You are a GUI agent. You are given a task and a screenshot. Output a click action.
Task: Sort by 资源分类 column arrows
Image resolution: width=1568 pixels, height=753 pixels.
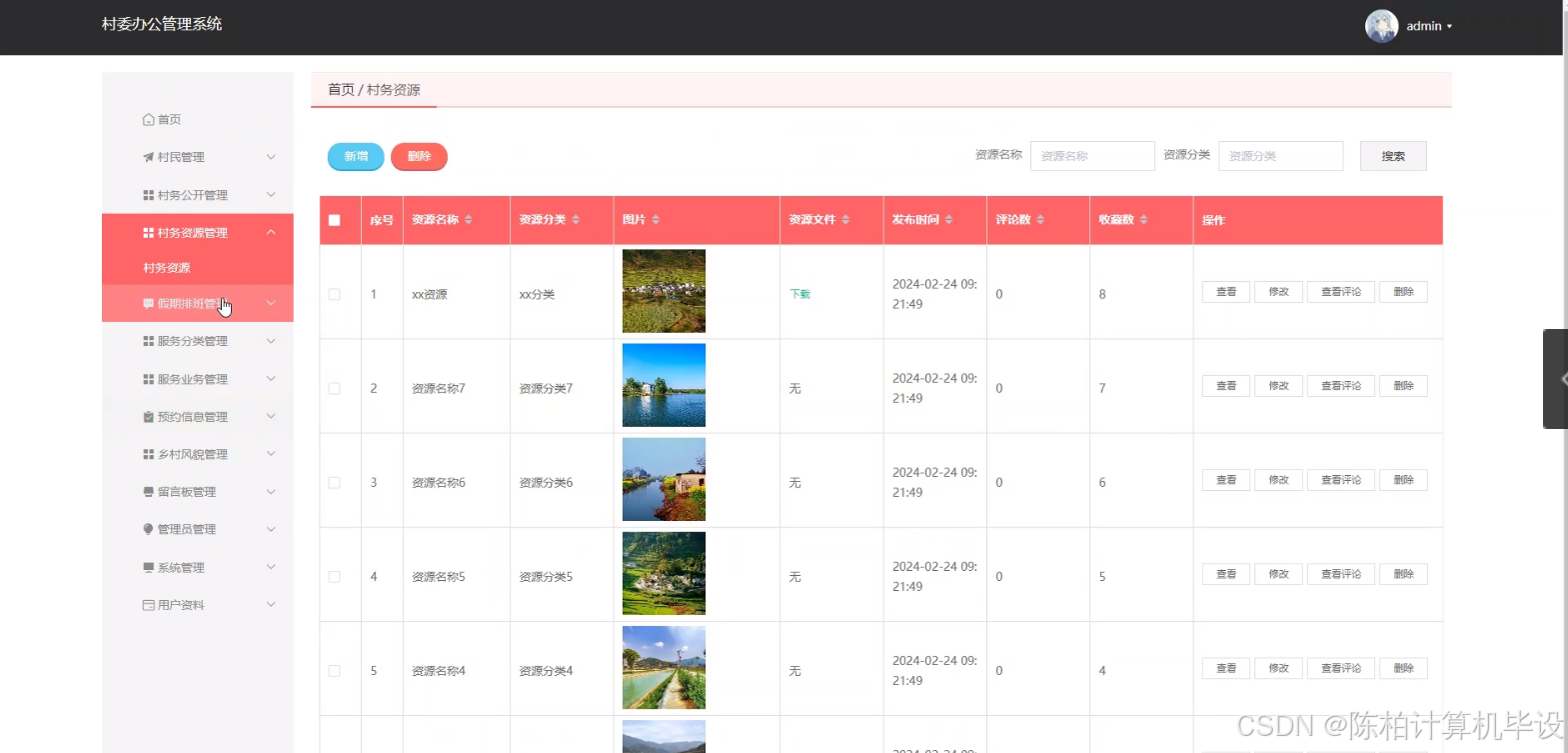(x=576, y=220)
